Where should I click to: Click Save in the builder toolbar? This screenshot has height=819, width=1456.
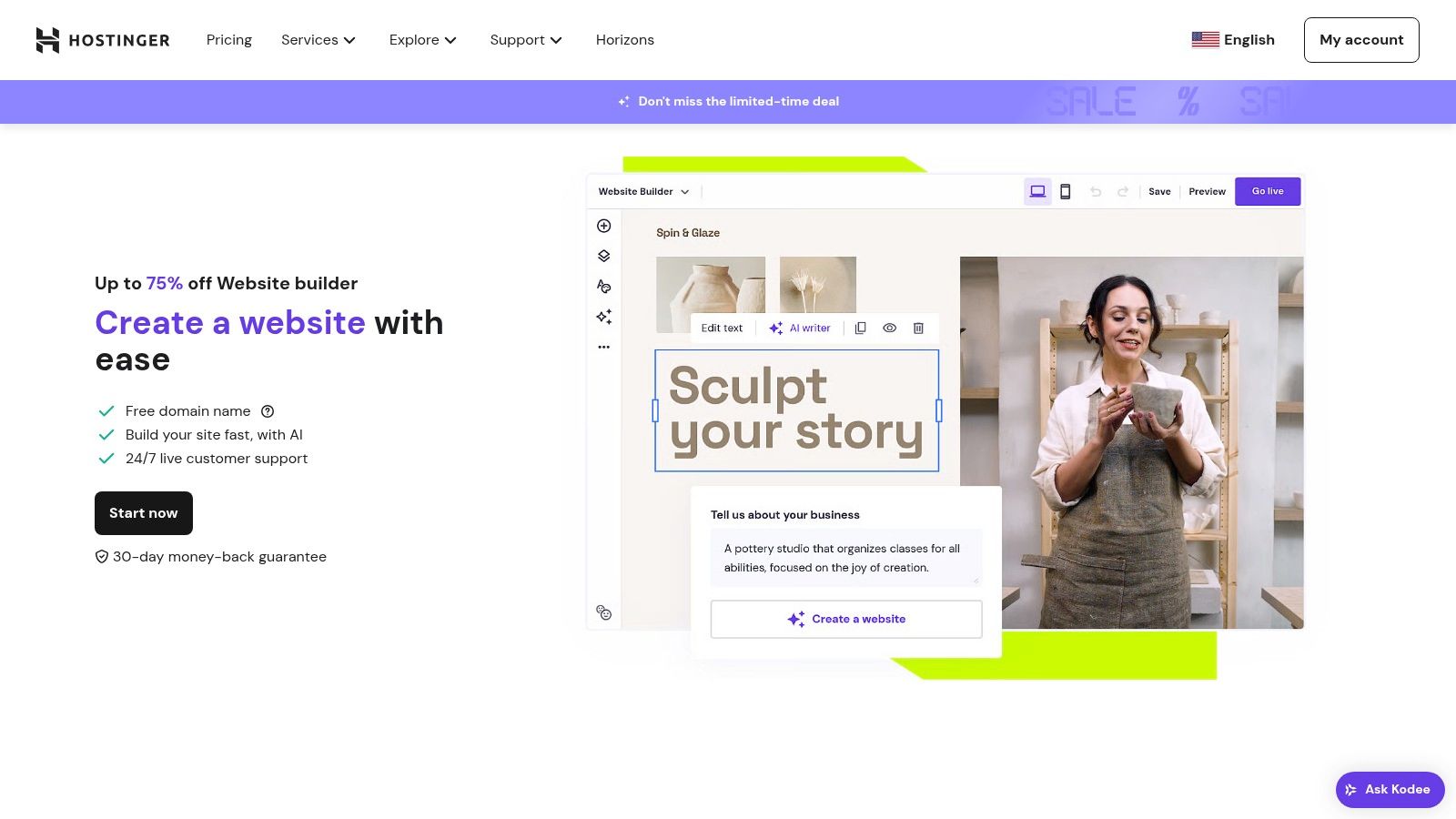coord(1159,191)
